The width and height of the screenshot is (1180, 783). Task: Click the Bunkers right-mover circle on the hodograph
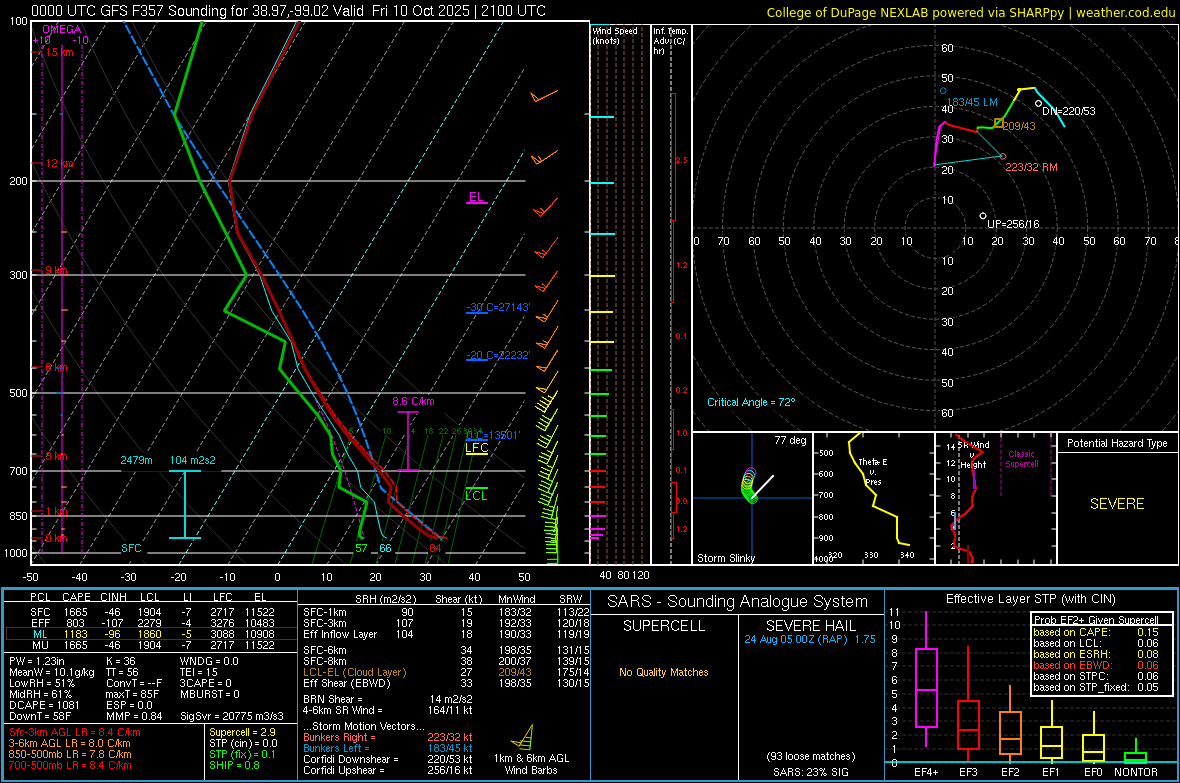1002,157
